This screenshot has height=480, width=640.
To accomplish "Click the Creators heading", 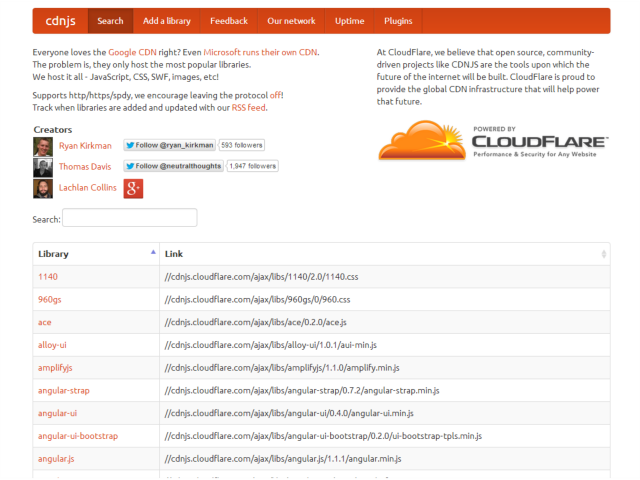I will pos(53,130).
